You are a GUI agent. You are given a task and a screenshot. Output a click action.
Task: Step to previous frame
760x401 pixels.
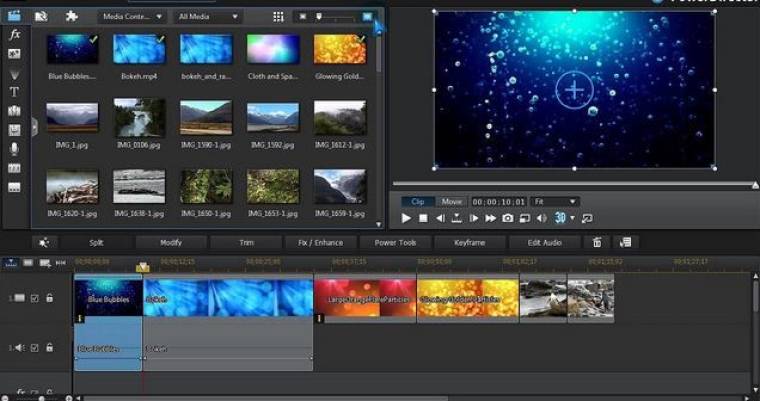(440, 219)
